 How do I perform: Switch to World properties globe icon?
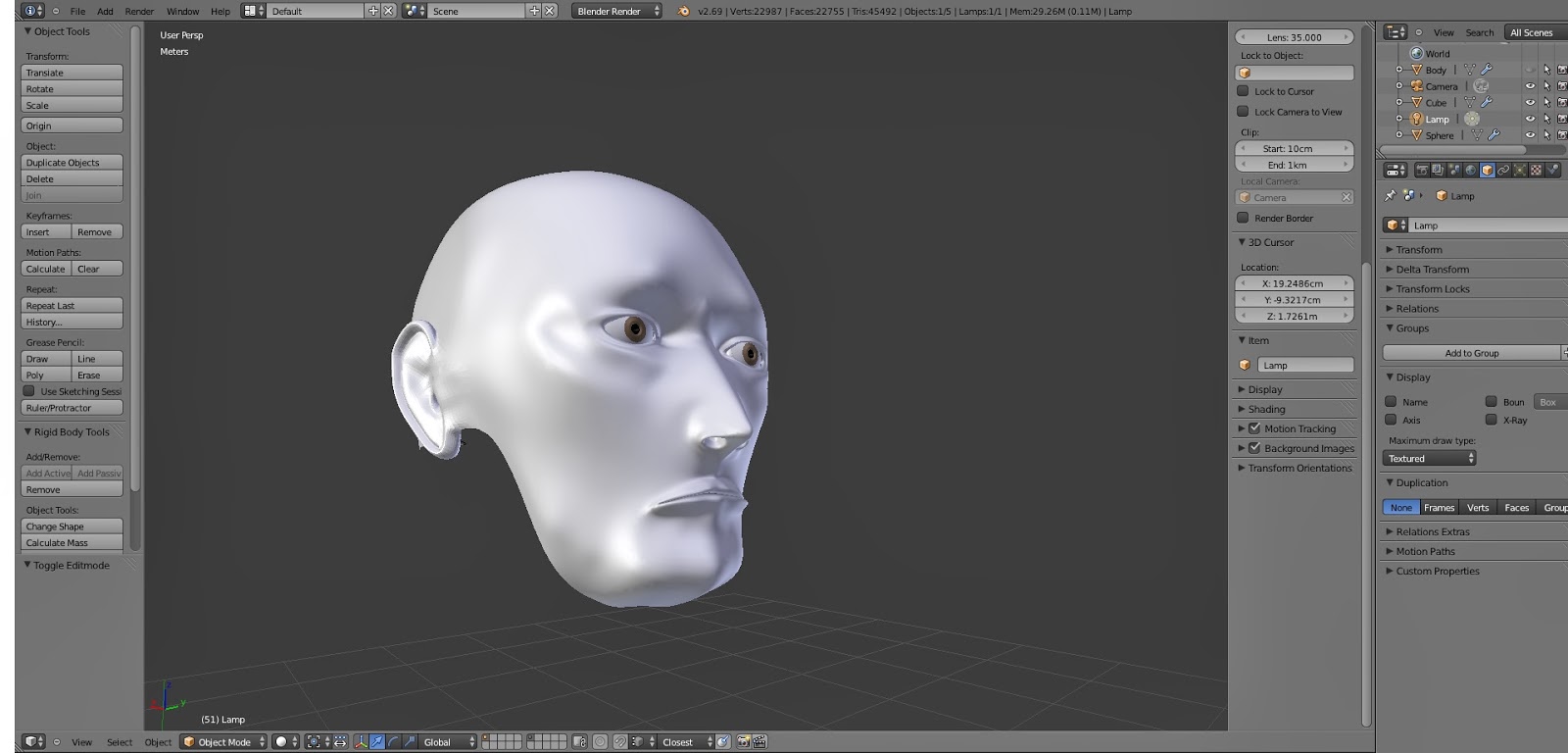1470,170
